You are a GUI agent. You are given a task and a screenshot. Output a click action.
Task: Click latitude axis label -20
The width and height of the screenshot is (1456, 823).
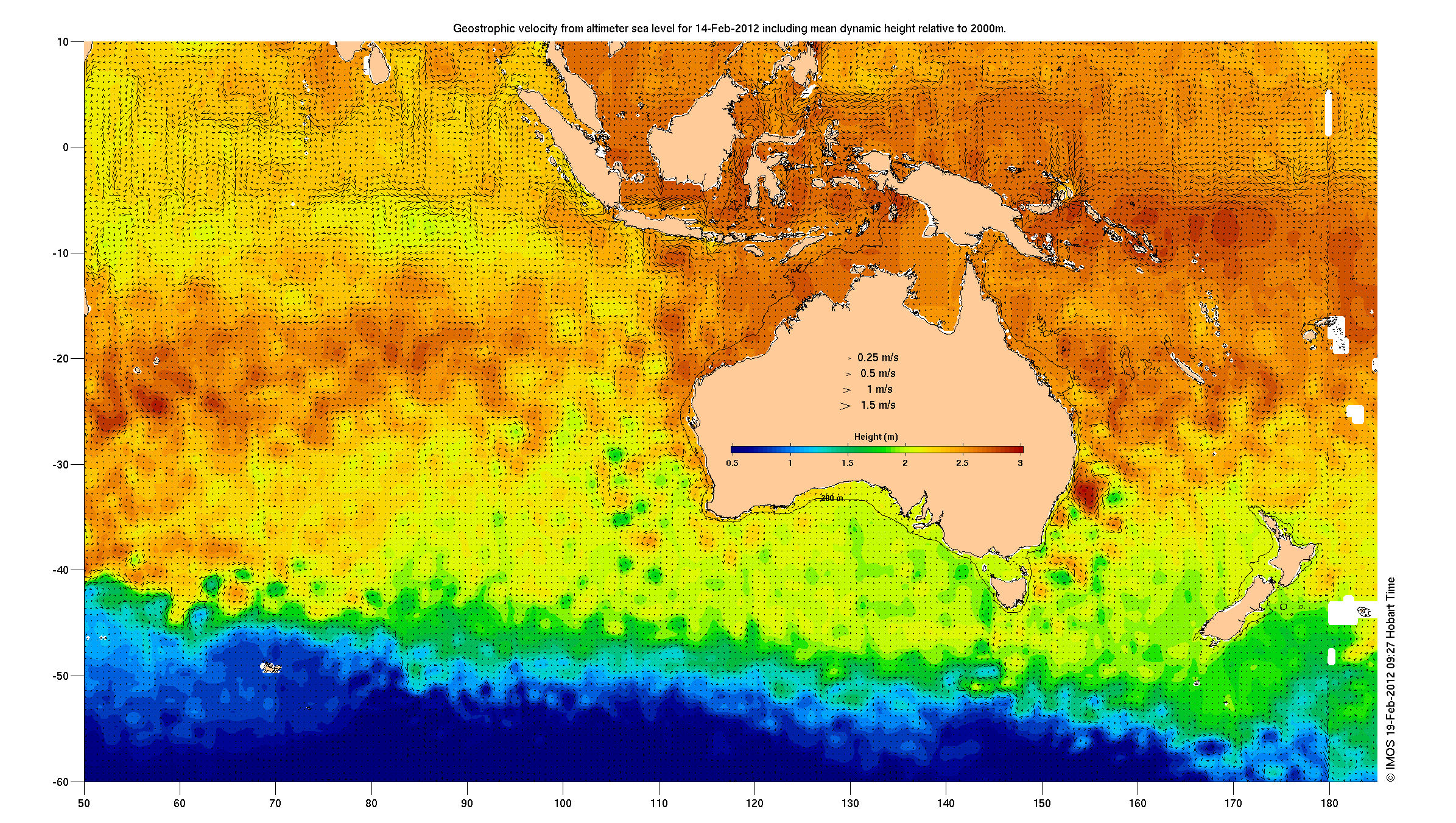pos(60,359)
